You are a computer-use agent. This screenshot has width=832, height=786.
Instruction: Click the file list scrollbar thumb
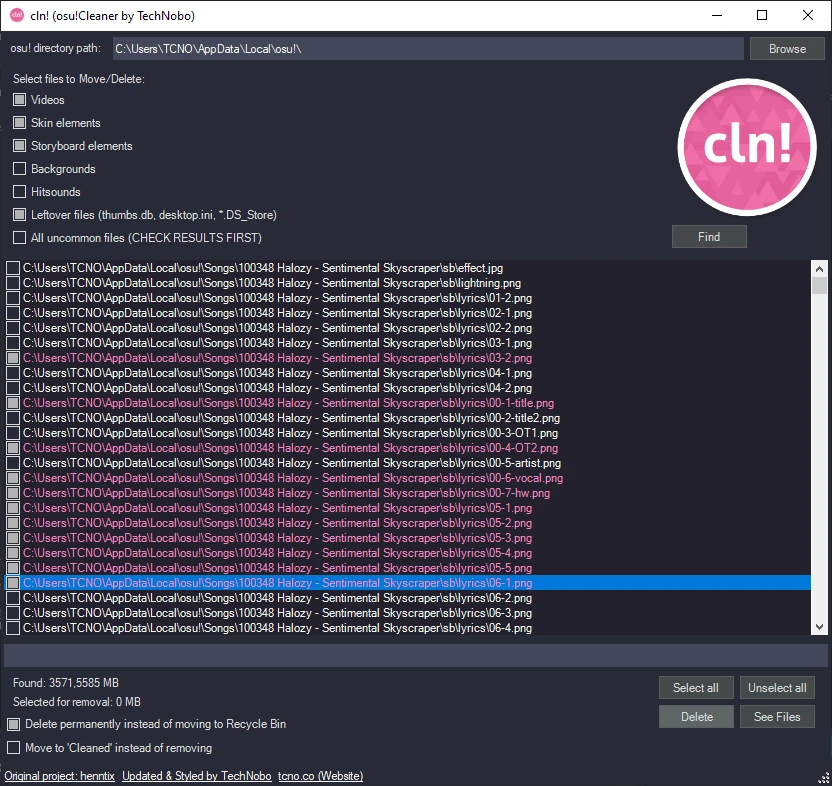pyautogui.click(x=819, y=285)
